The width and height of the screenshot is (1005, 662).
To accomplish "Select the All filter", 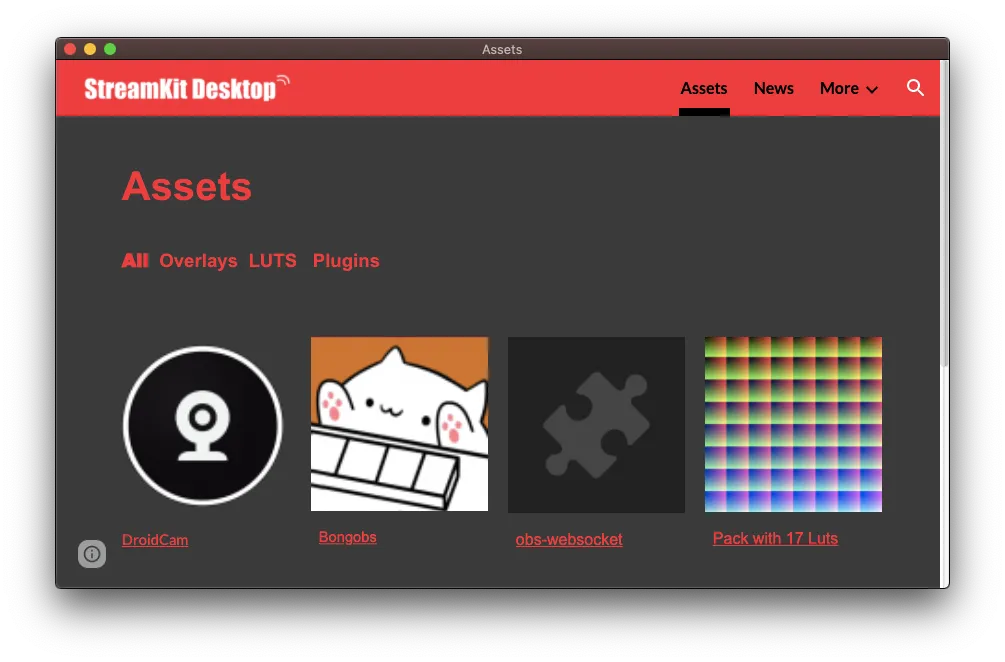I will click(x=135, y=260).
